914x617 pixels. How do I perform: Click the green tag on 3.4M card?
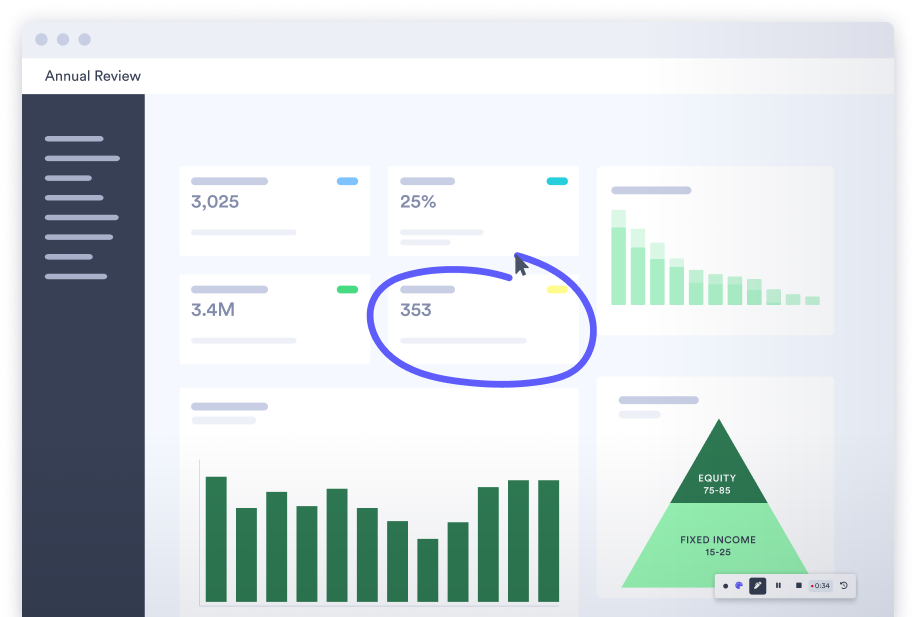[x=347, y=289]
